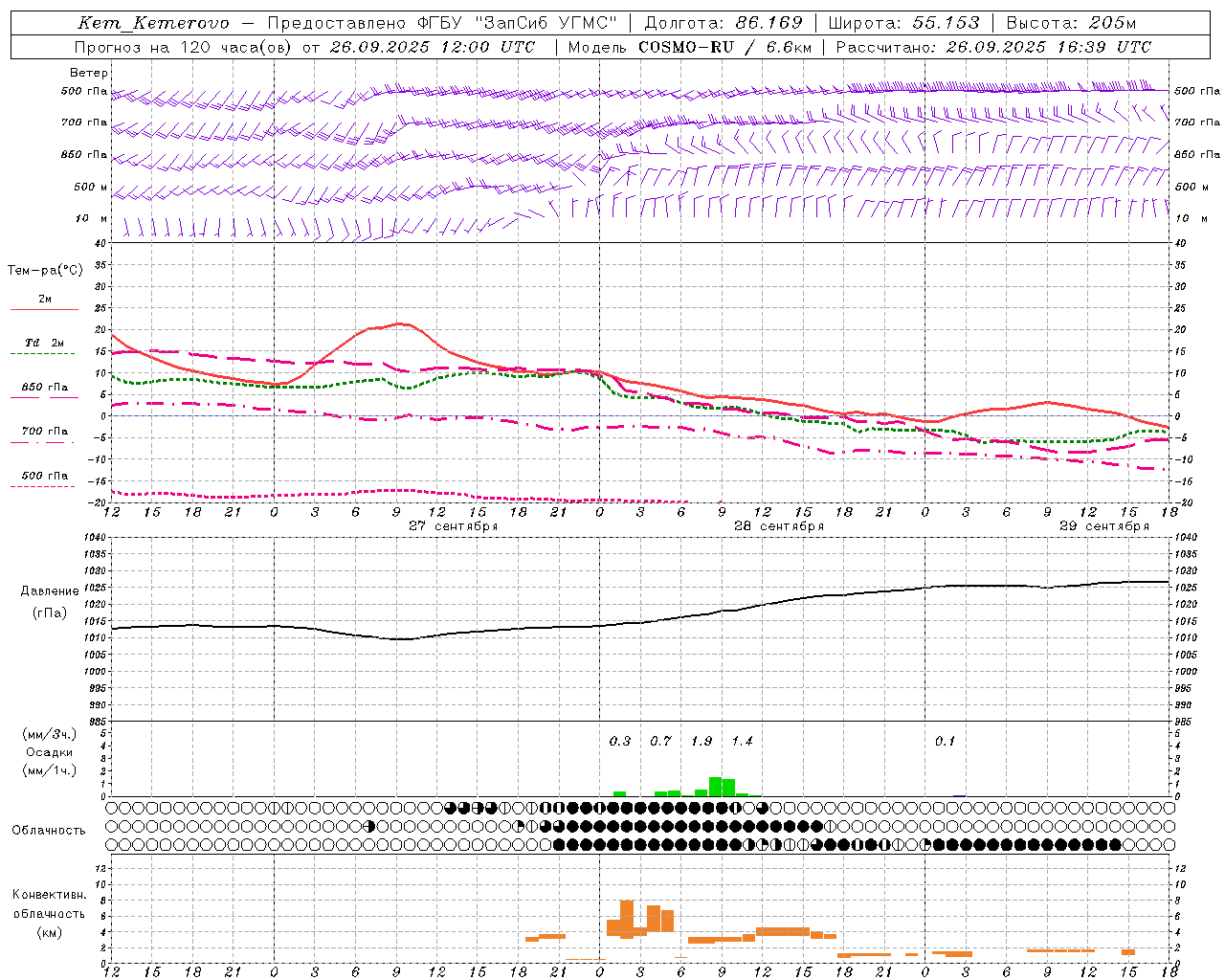Click the 1.9 precipitation amount label
Viewport: 1225px width, 980px height.
701,741
